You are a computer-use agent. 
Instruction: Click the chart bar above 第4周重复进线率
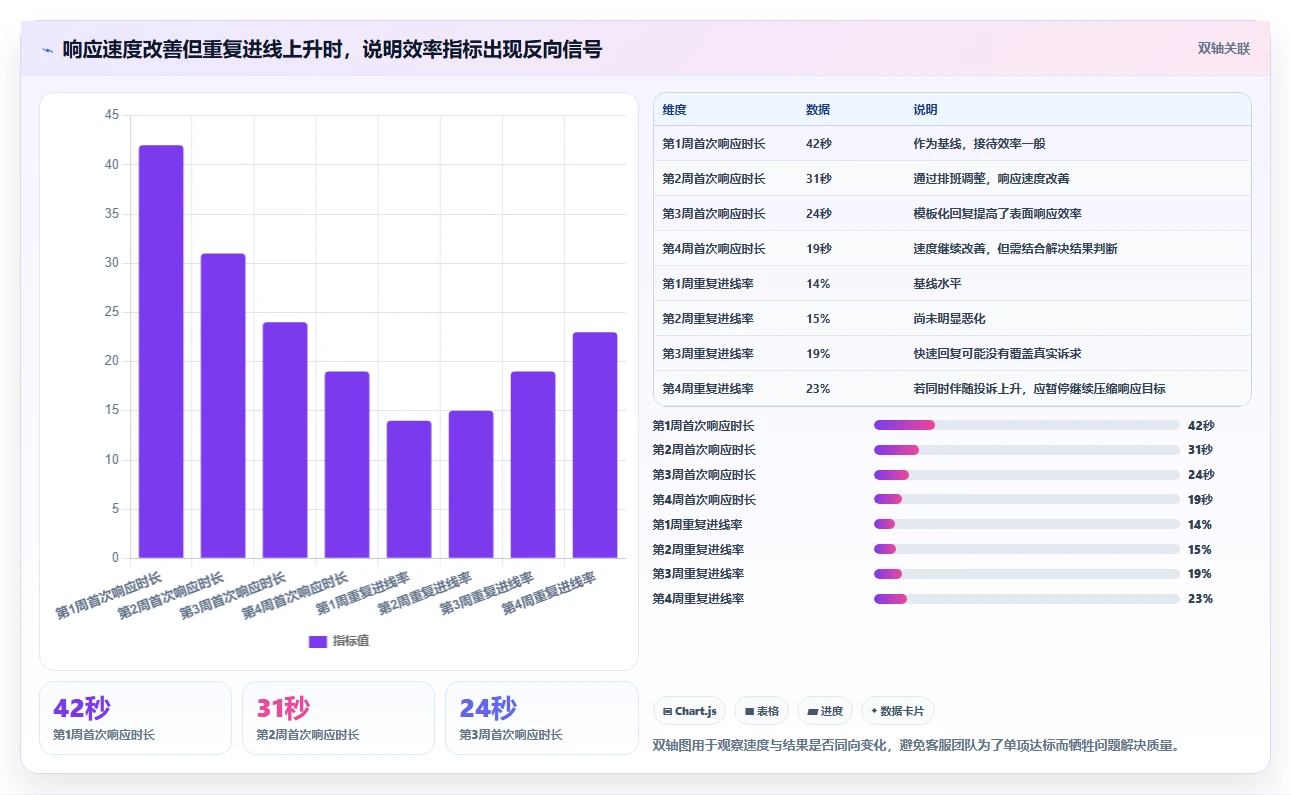[595, 445]
